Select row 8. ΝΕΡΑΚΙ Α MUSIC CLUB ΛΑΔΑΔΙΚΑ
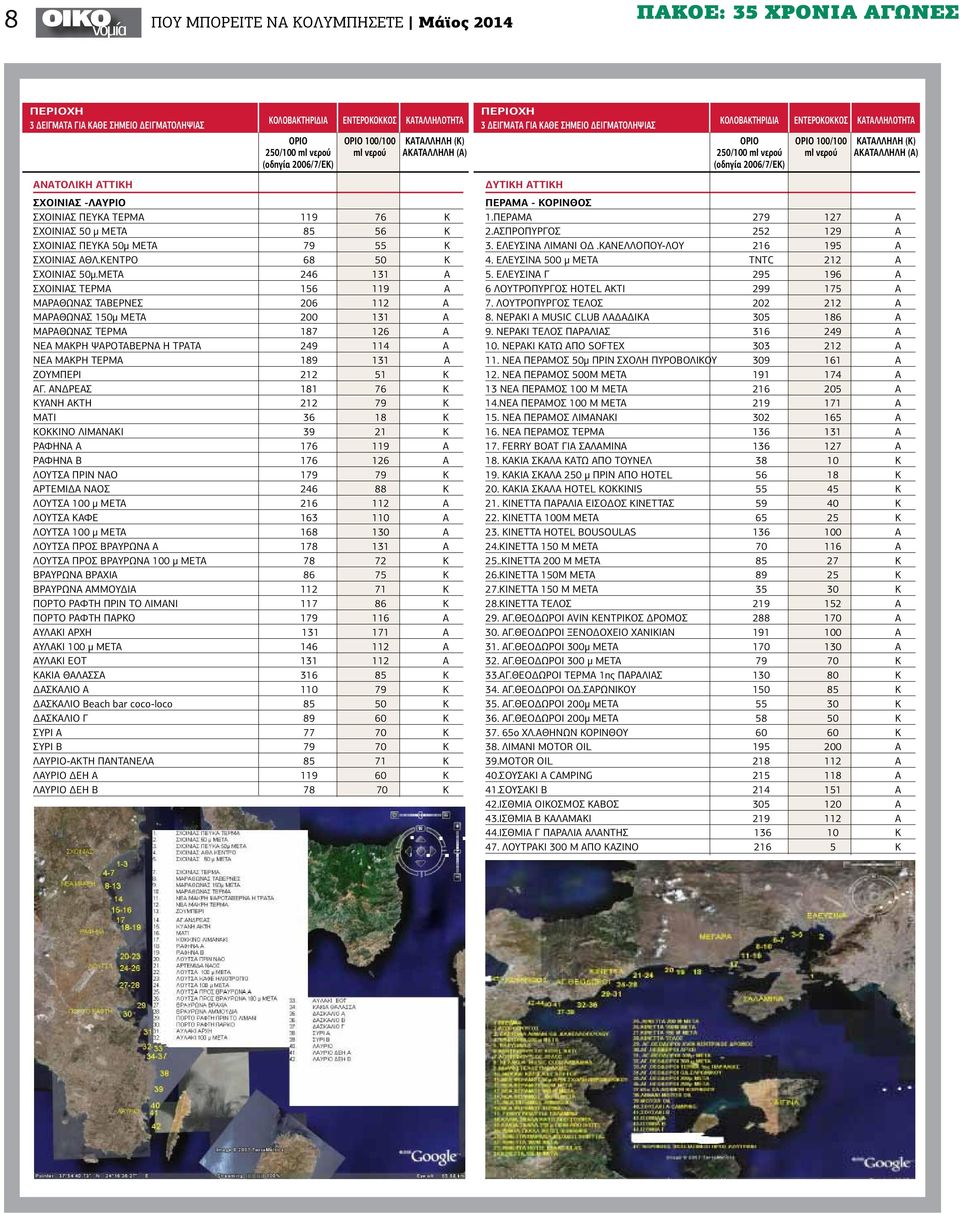 tap(698, 317)
